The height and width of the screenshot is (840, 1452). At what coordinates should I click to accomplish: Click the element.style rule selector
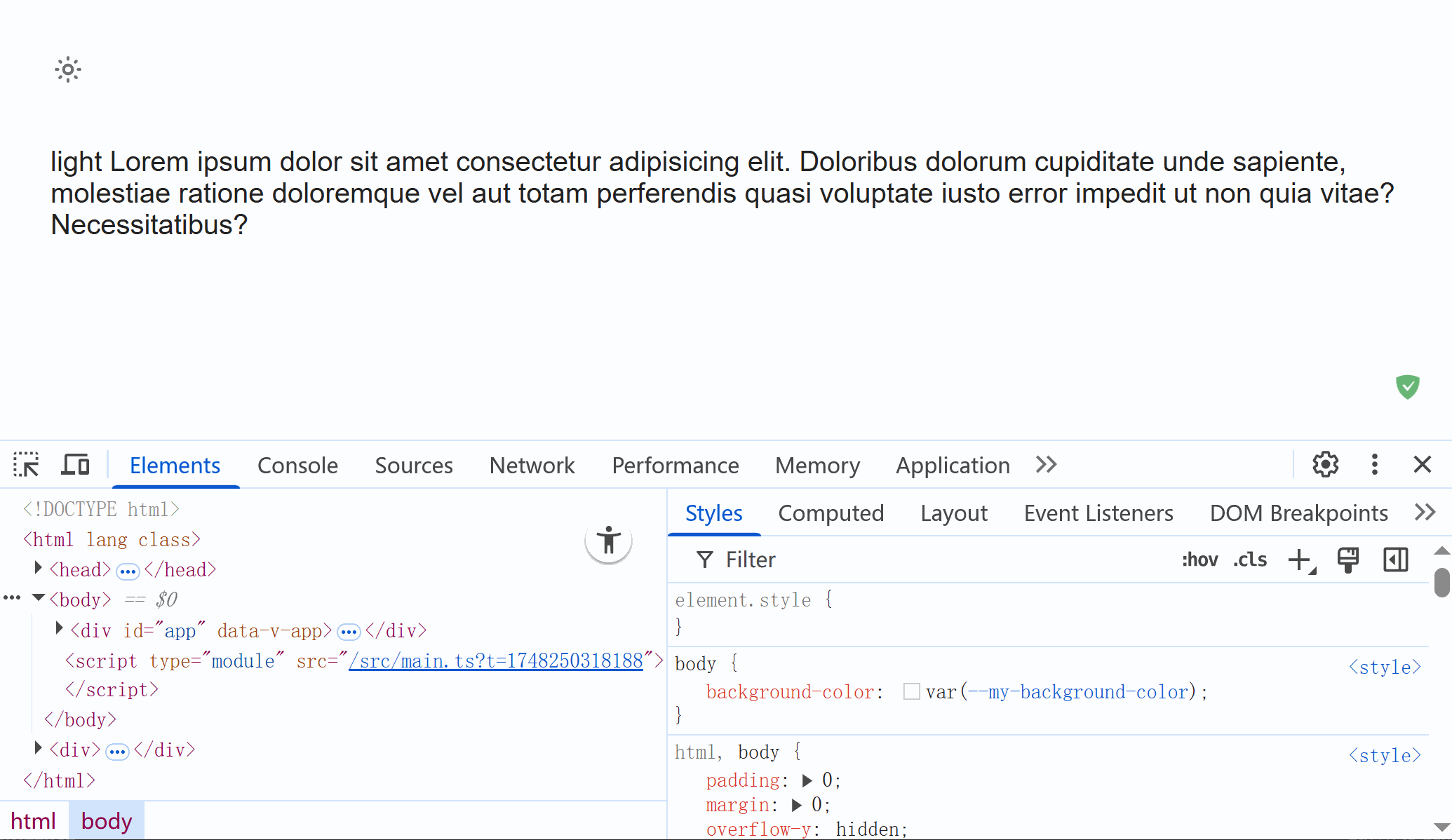point(743,600)
